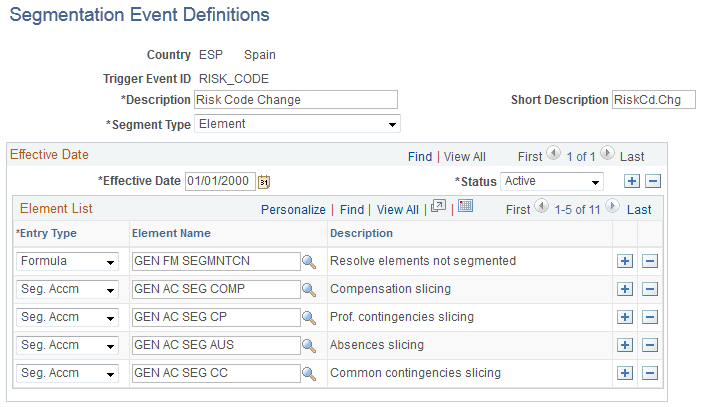706x407 pixels.
Task: Add row after Compensation slicing
Action: (625, 289)
